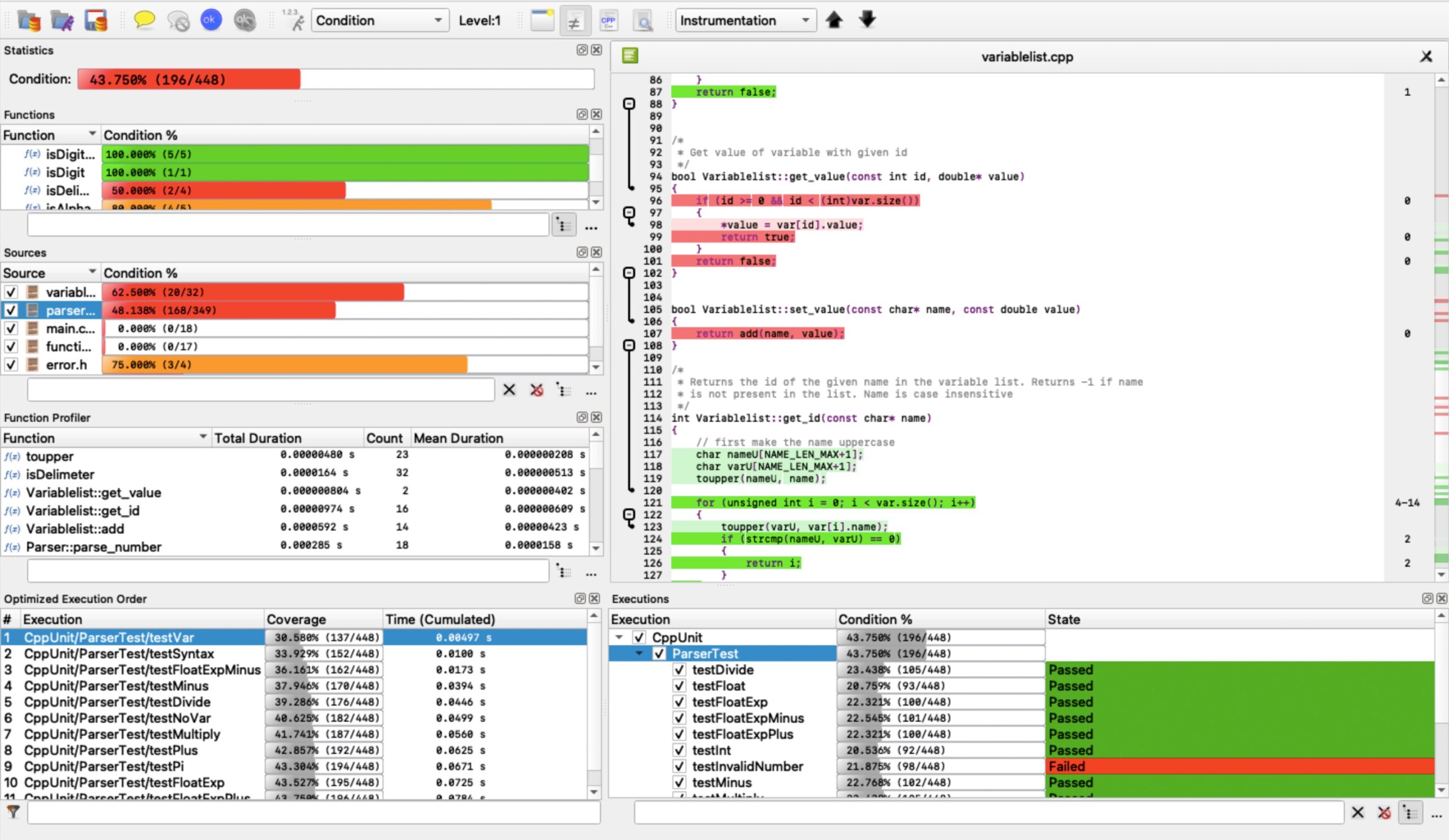Screen dimensions: 1449x840
Task: Jump to next instrumentation with down arrow
Action: point(867,21)
